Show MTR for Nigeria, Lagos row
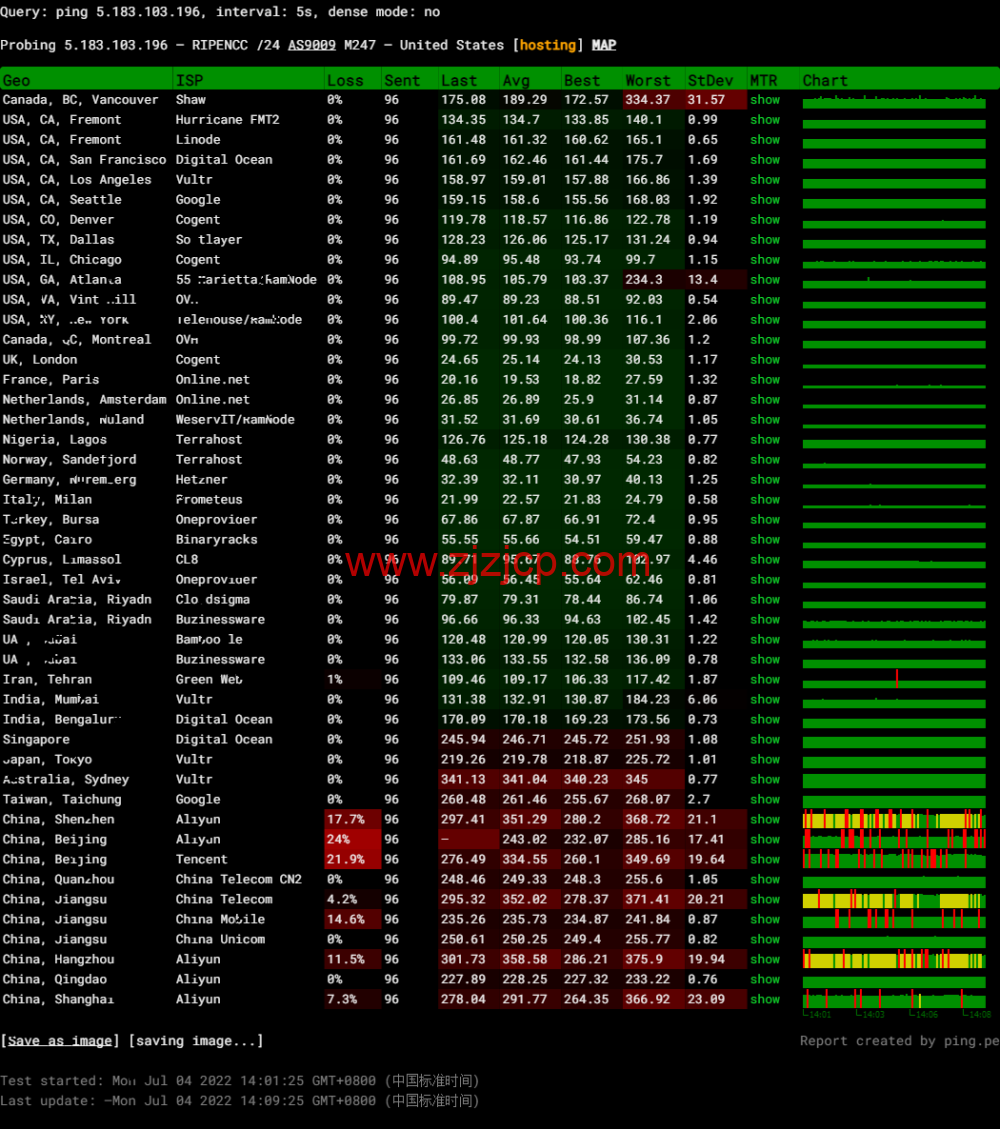 765,440
